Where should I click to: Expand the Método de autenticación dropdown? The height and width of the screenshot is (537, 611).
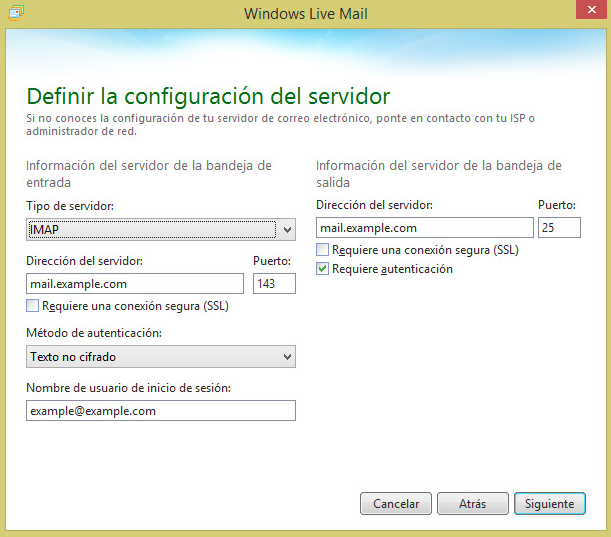pyautogui.click(x=161, y=357)
